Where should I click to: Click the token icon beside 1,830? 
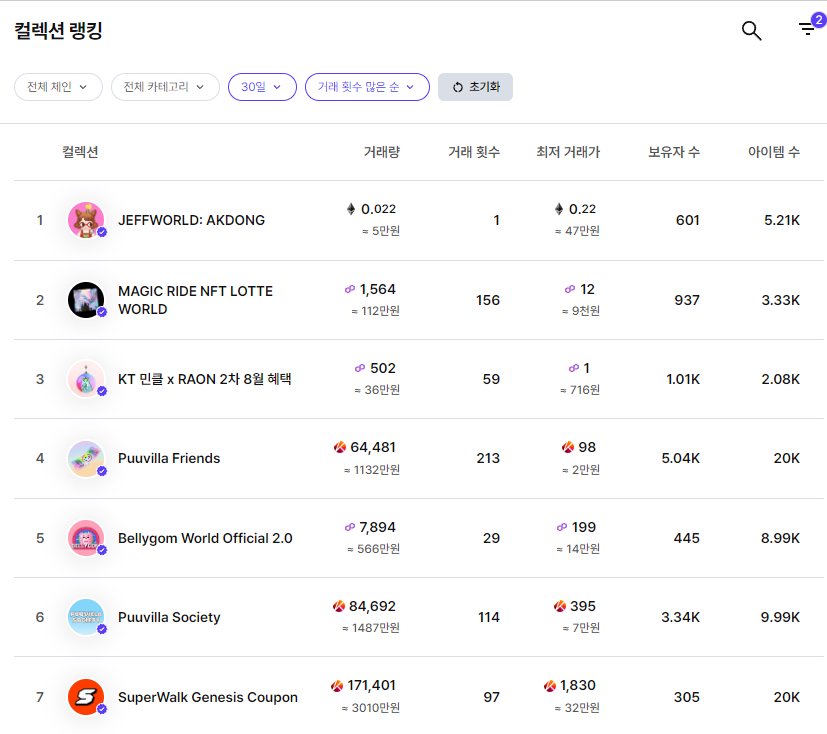(x=550, y=685)
